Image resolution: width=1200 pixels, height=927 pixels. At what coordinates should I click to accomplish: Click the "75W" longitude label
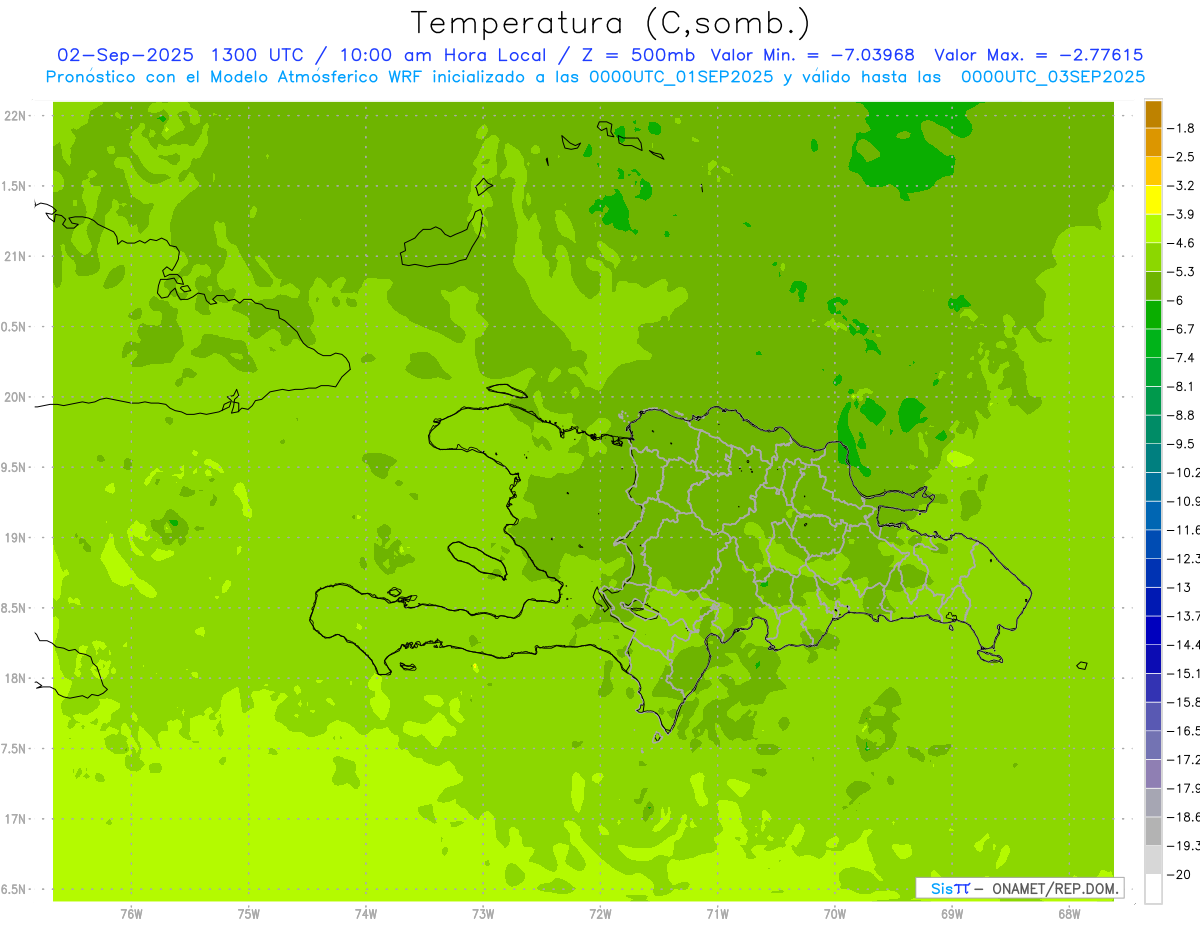pos(248,913)
